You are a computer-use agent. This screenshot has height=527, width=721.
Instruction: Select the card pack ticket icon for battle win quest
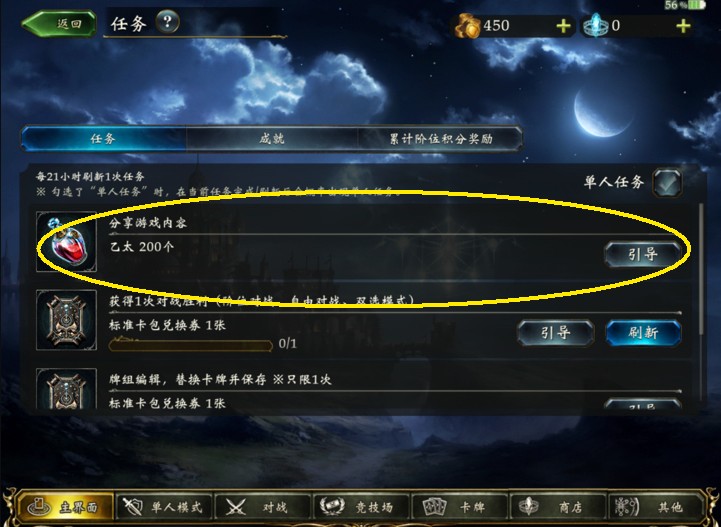pyautogui.click(x=66, y=320)
